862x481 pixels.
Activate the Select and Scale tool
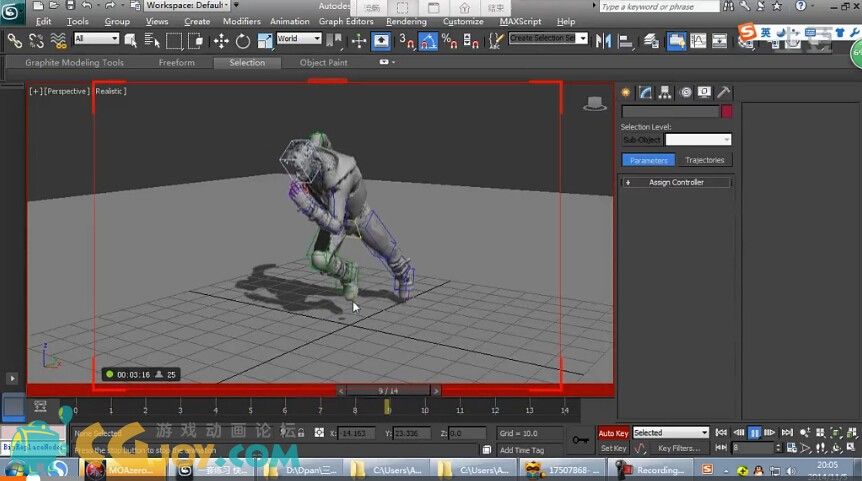(x=264, y=41)
